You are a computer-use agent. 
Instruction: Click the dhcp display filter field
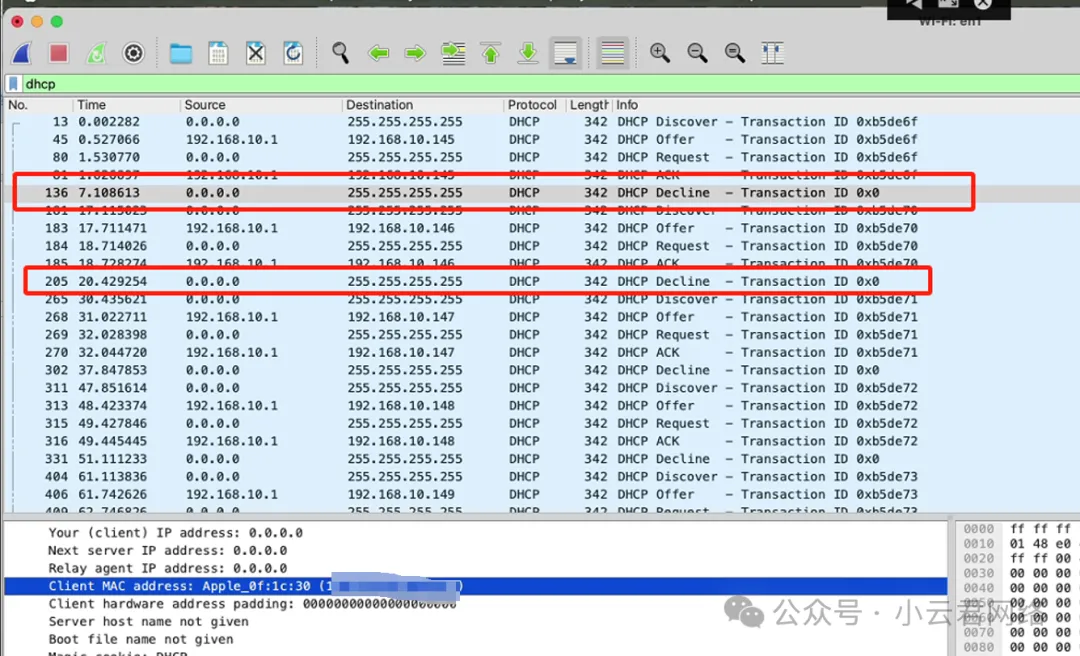(x=500, y=85)
